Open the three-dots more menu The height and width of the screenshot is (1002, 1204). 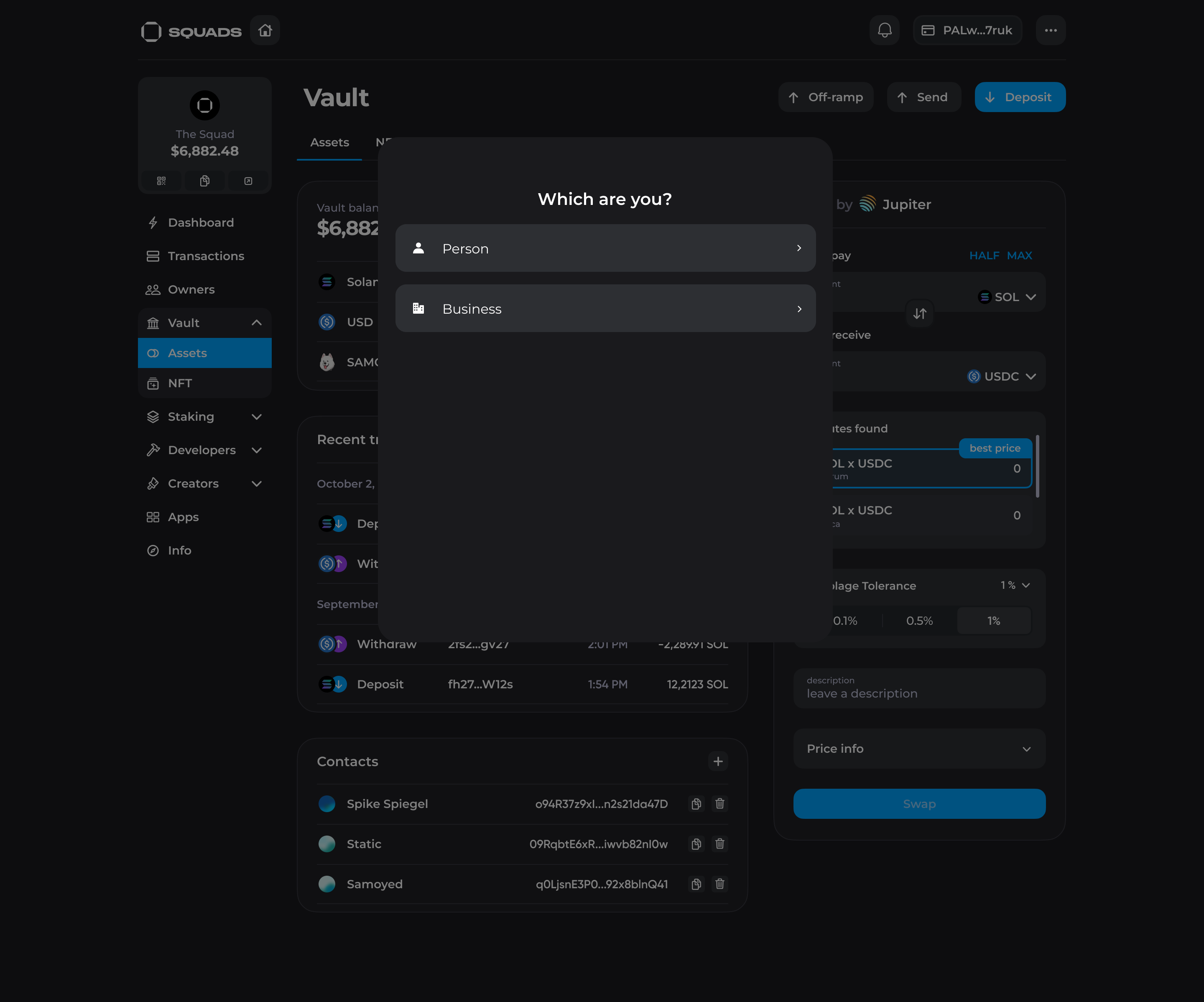pos(1050,31)
